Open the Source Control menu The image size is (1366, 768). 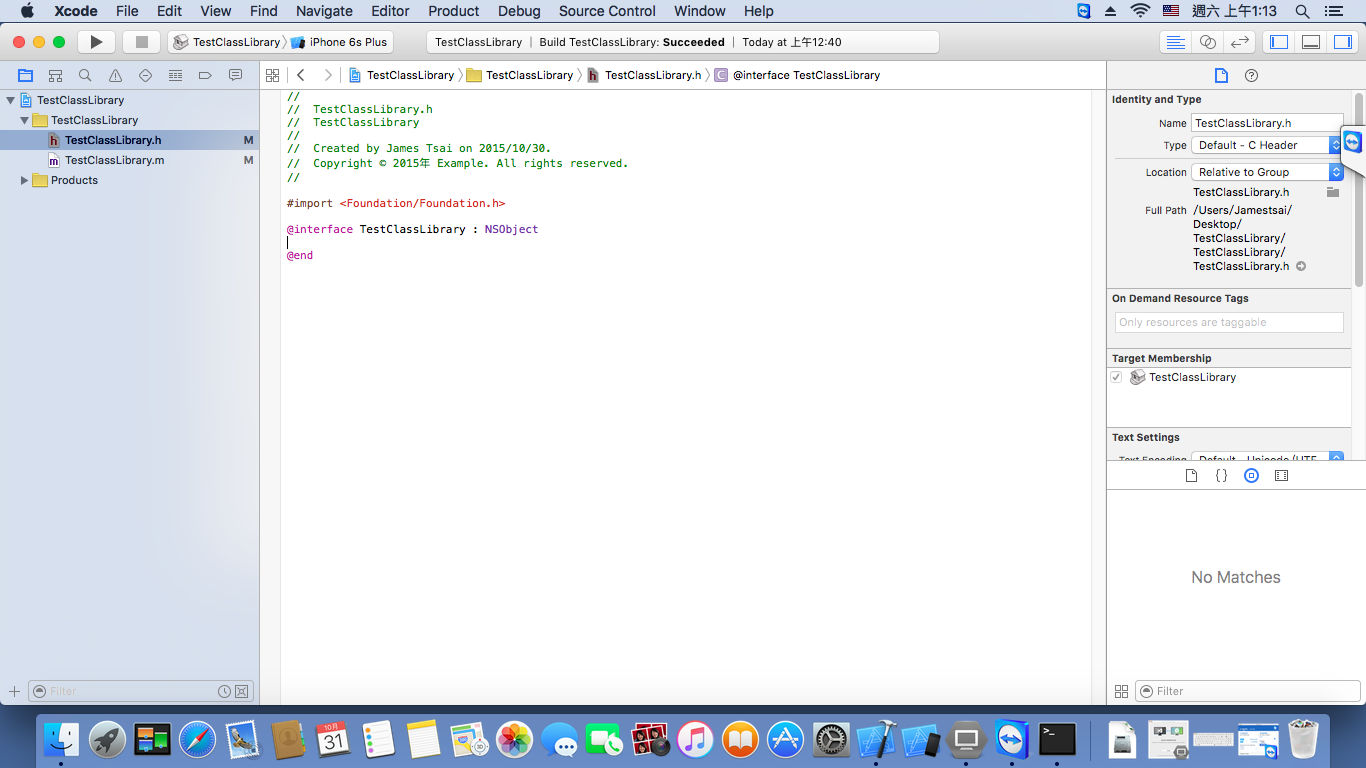(607, 11)
